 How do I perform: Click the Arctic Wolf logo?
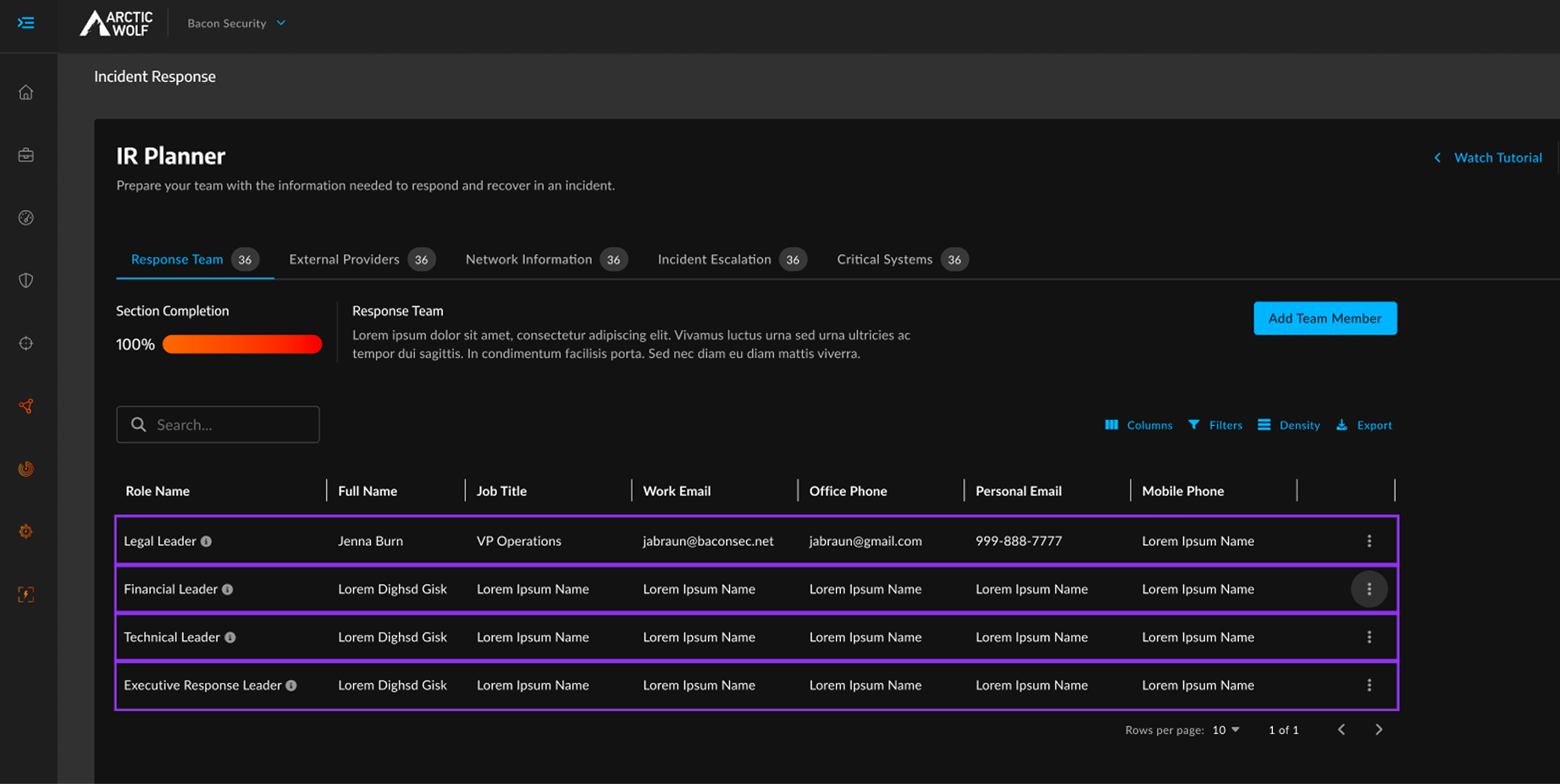click(117, 23)
